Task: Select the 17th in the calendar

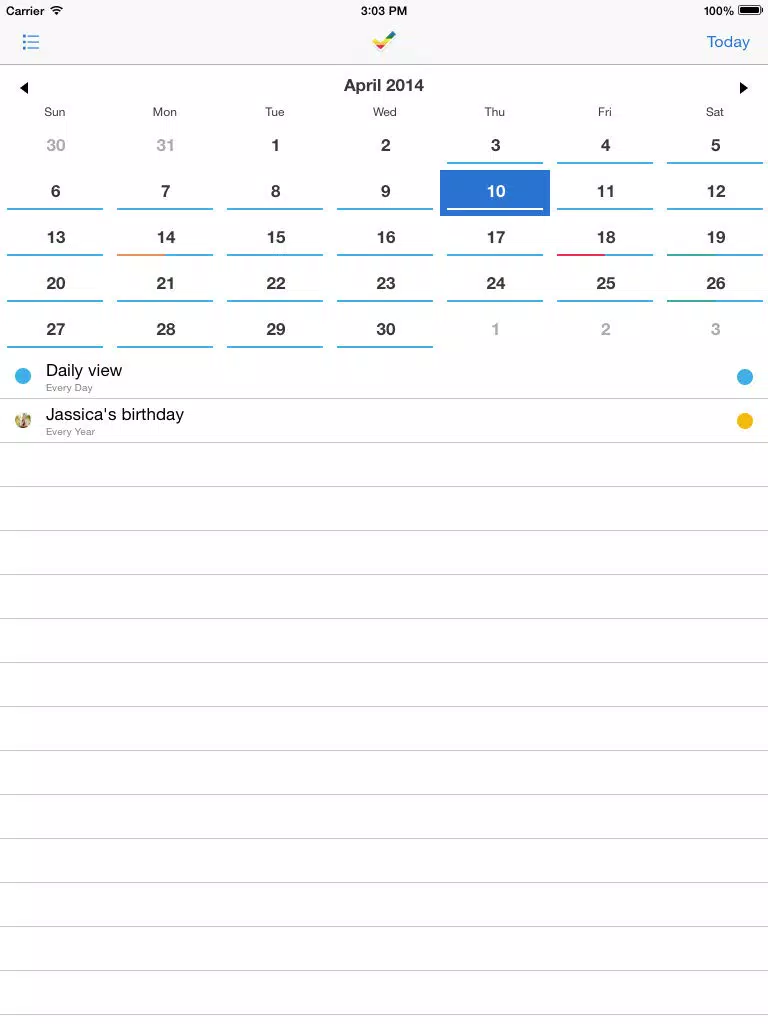Action: 495,237
